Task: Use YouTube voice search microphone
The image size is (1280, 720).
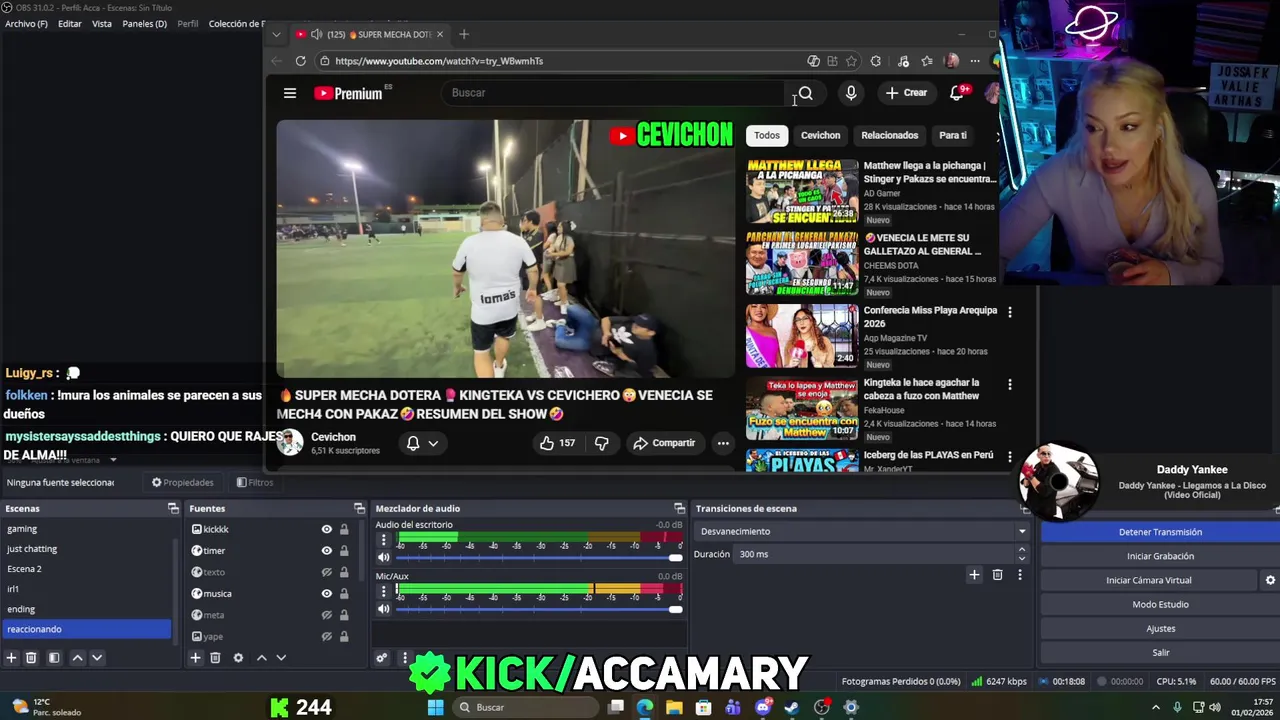Action: pyautogui.click(x=851, y=93)
